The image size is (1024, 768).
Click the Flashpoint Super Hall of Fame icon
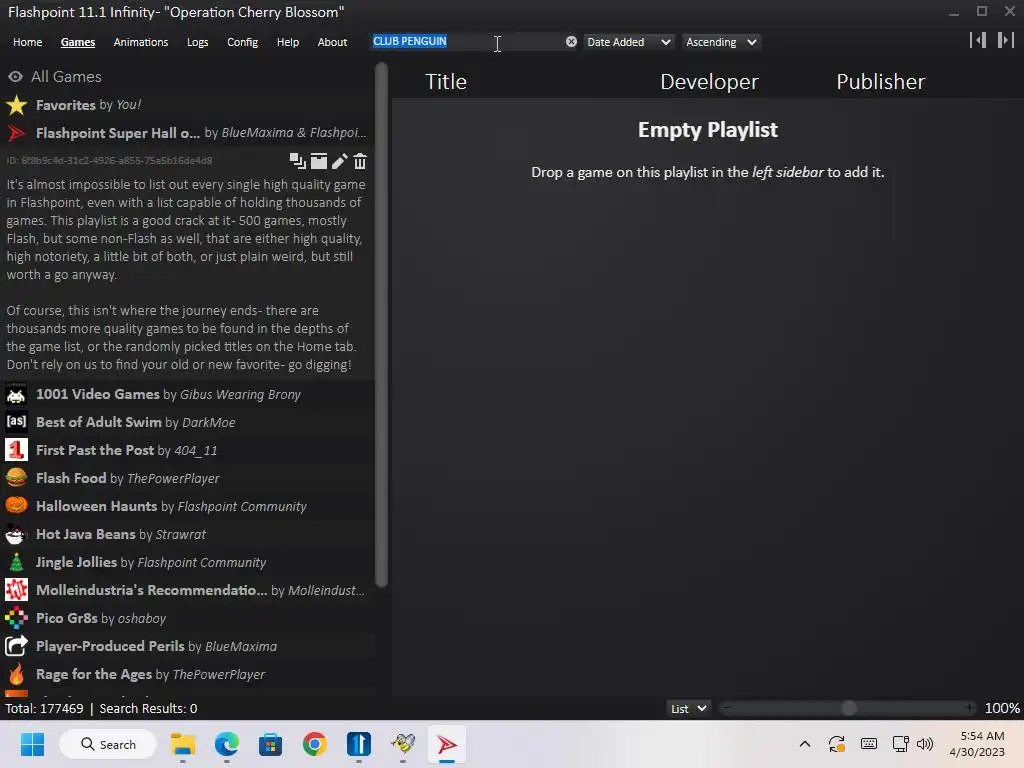[x=16, y=133]
